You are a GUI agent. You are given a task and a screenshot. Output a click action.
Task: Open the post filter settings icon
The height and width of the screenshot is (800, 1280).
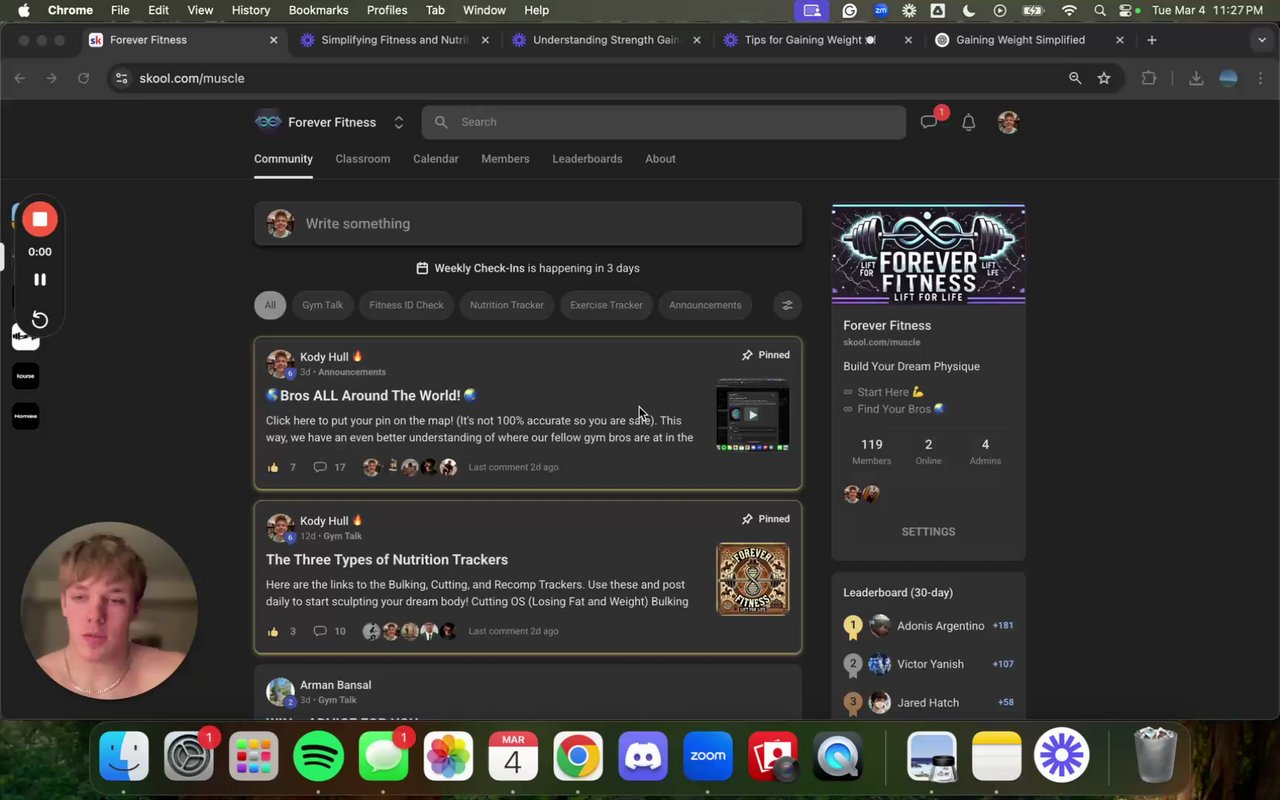pyautogui.click(x=787, y=305)
